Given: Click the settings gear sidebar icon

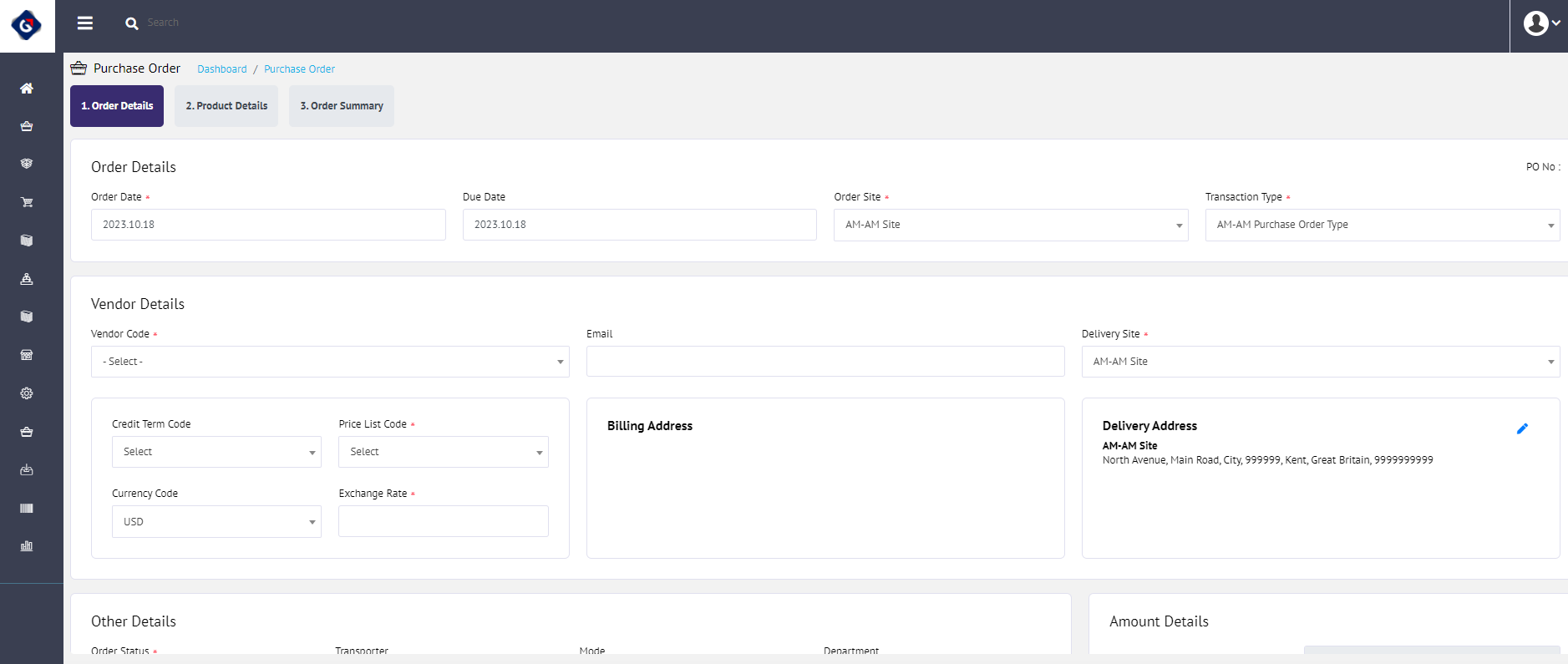Looking at the screenshot, I should [27, 393].
